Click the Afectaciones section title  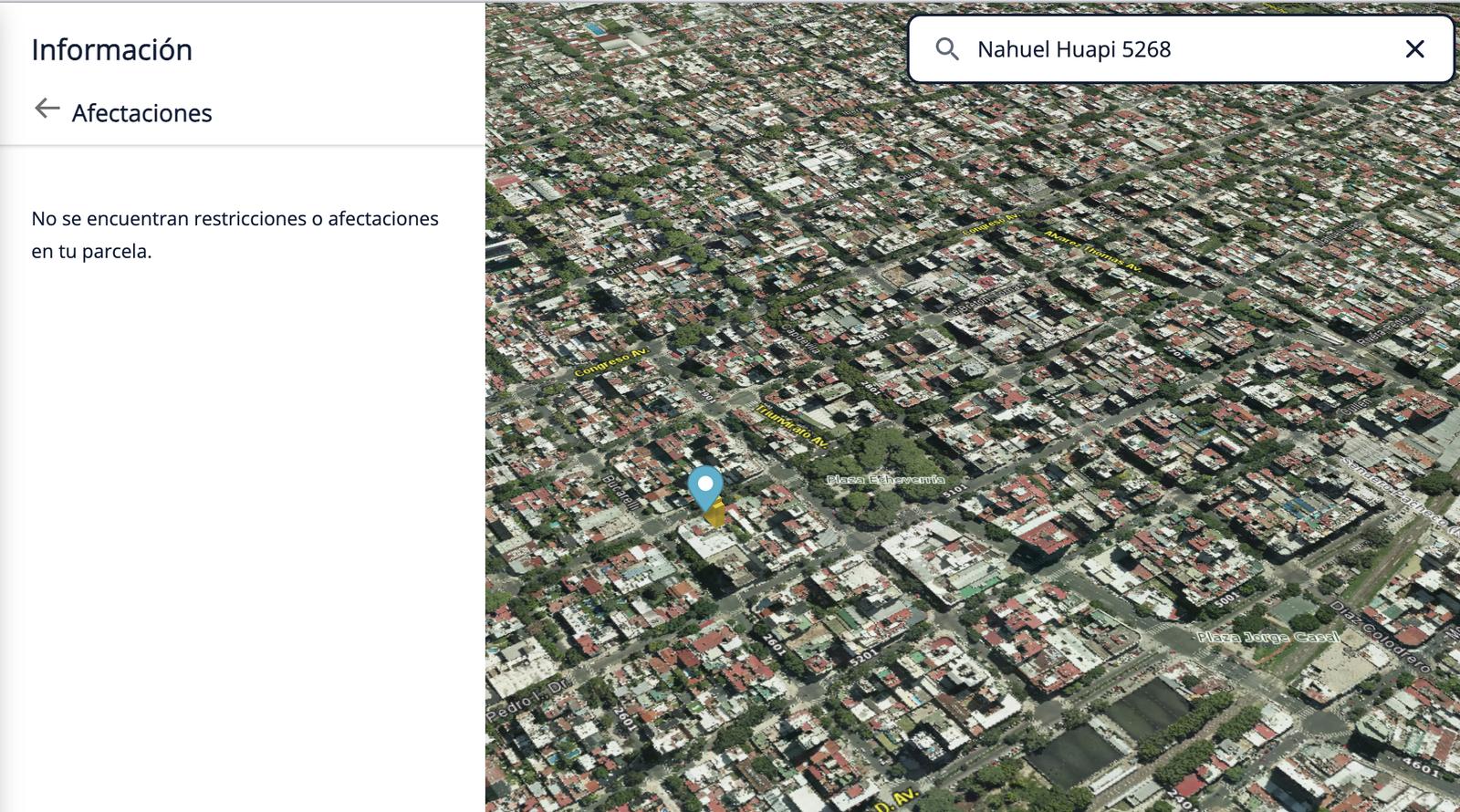coord(142,113)
